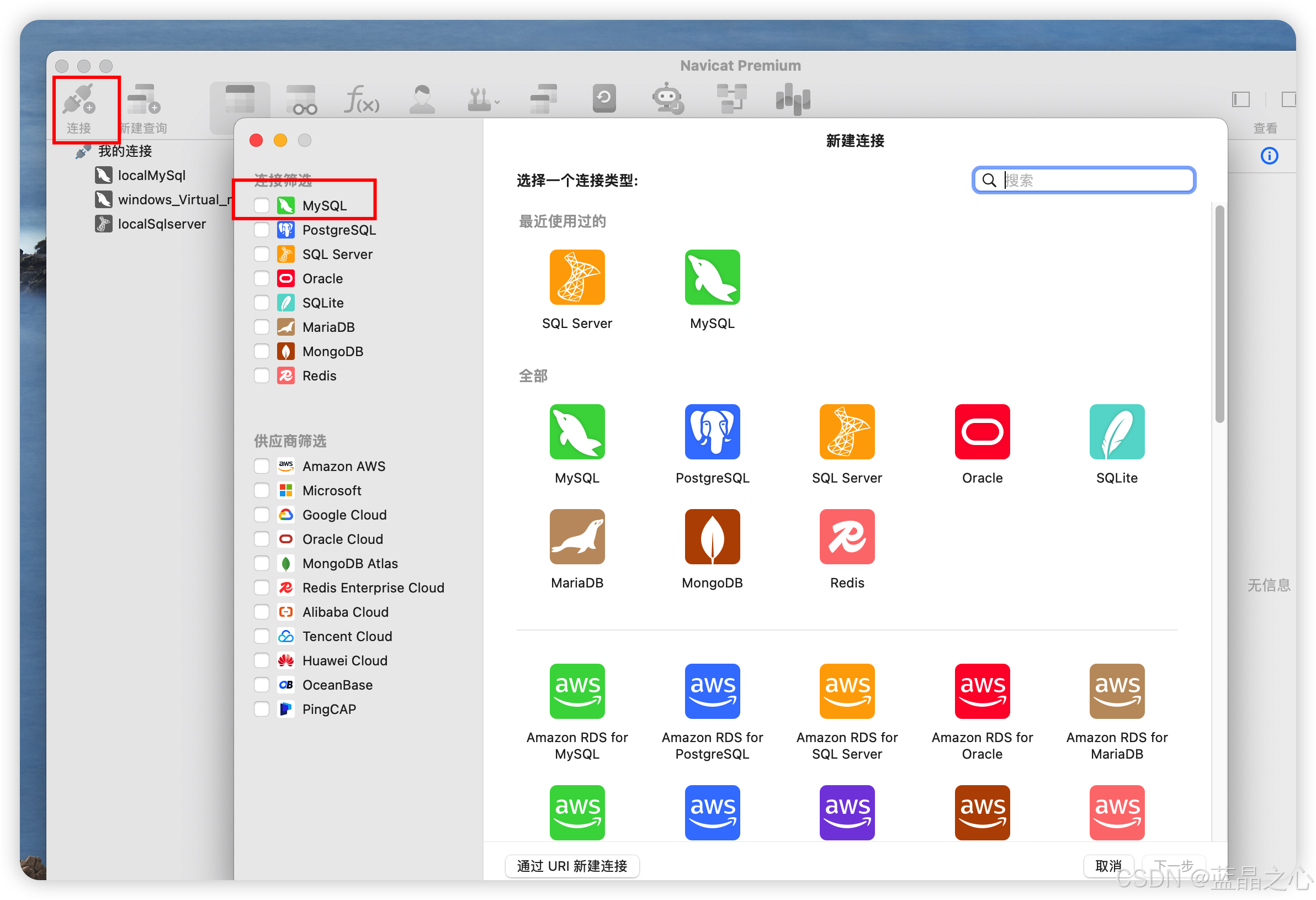Check the MariaDB filter checkbox
The image size is (1316, 900).
click(x=262, y=327)
